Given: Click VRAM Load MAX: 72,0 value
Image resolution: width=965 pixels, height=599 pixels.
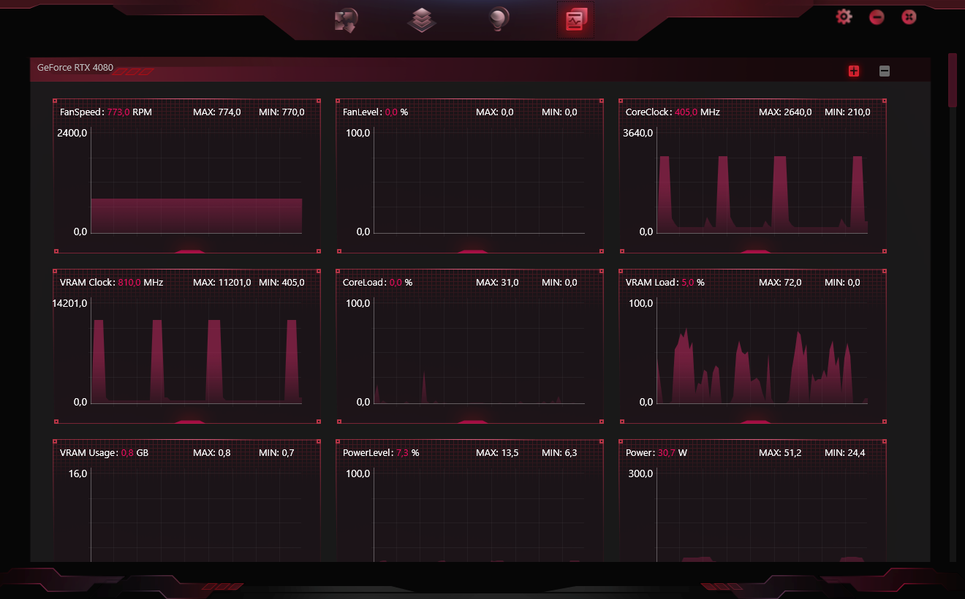Looking at the screenshot, I should 780,283.
